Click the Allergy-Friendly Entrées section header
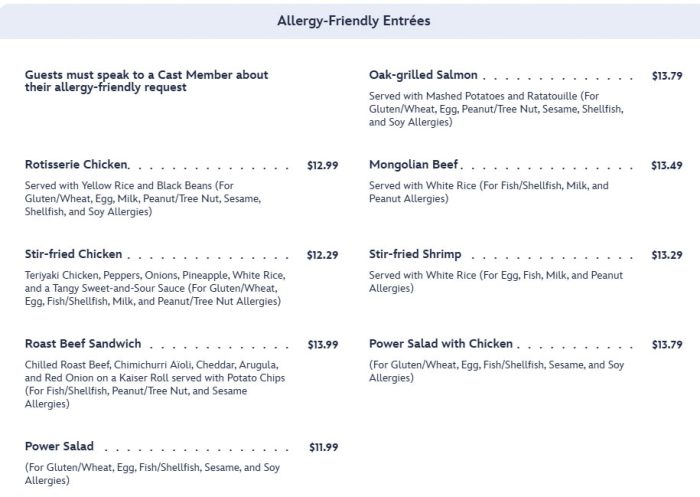Viewport: 700px width, 497px height. (x=349, y=19)
